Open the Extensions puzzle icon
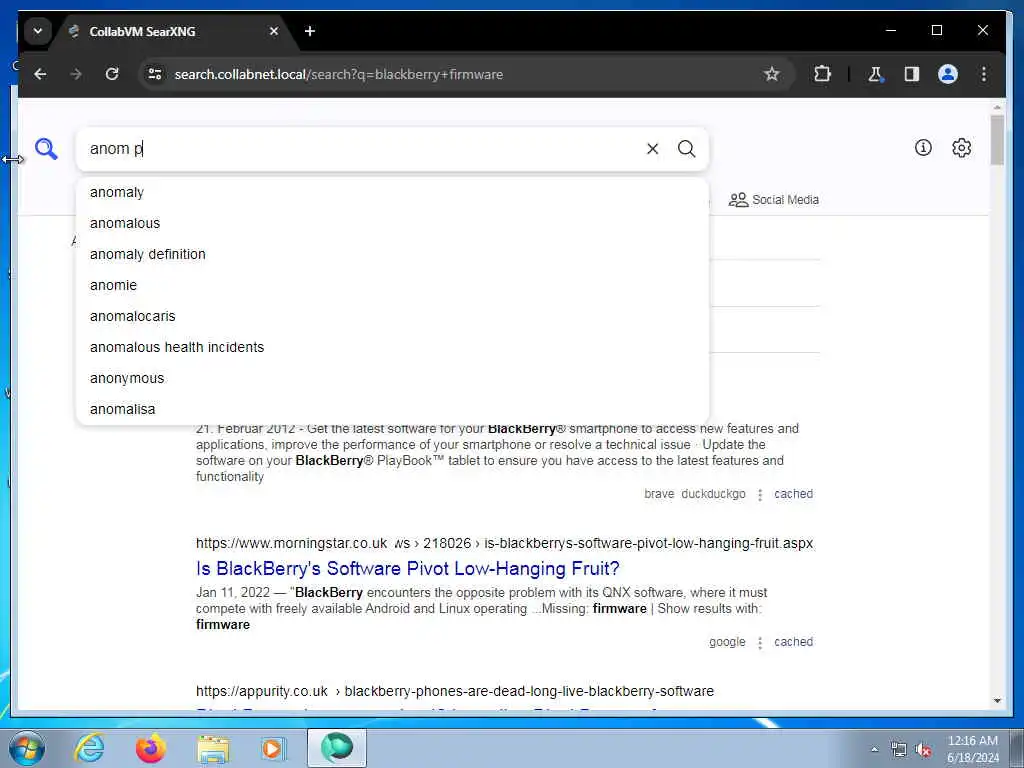1024x768 pixels. click(x=822, y=74)
